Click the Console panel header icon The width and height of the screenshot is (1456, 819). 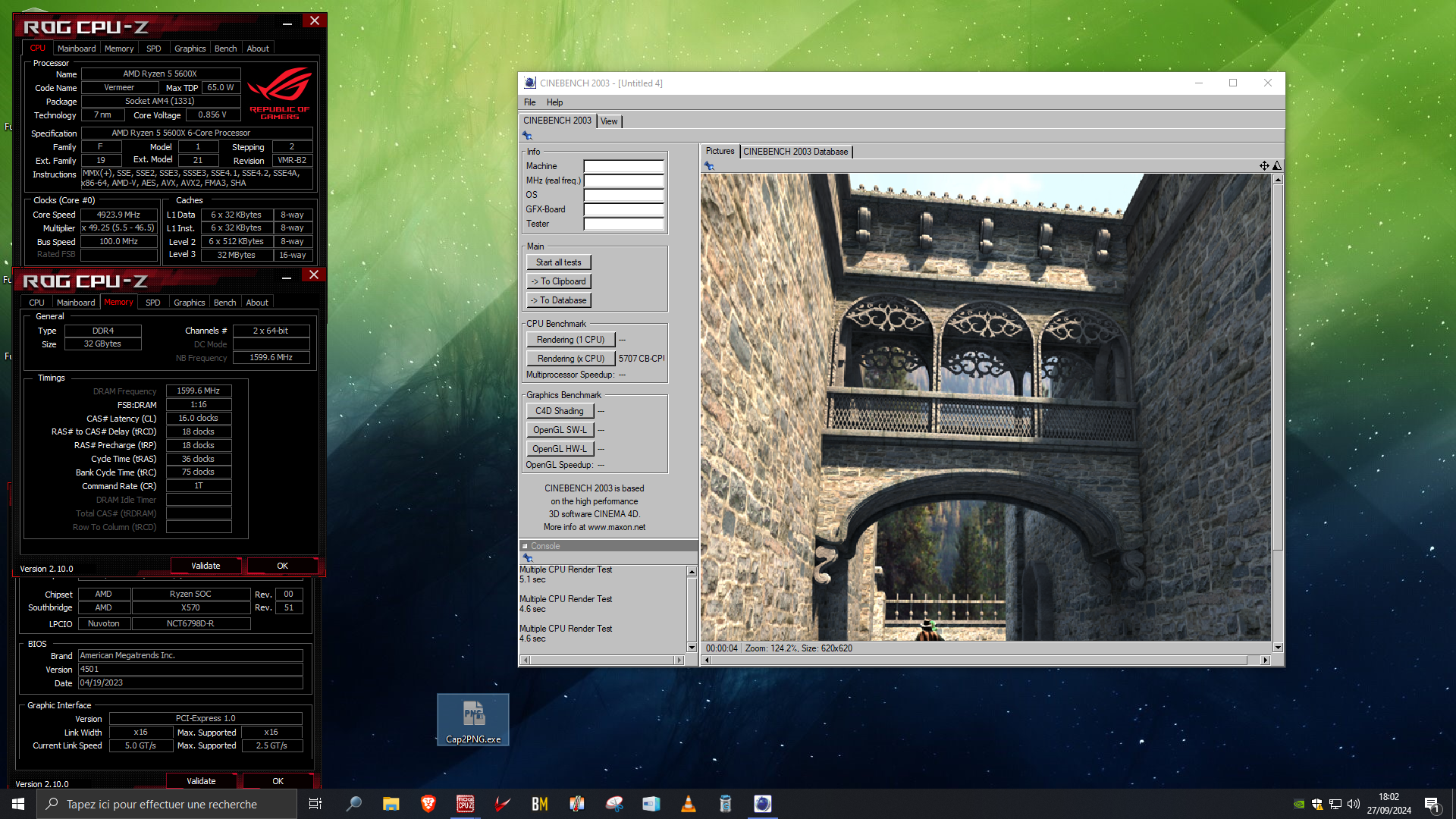pos(525,546)
